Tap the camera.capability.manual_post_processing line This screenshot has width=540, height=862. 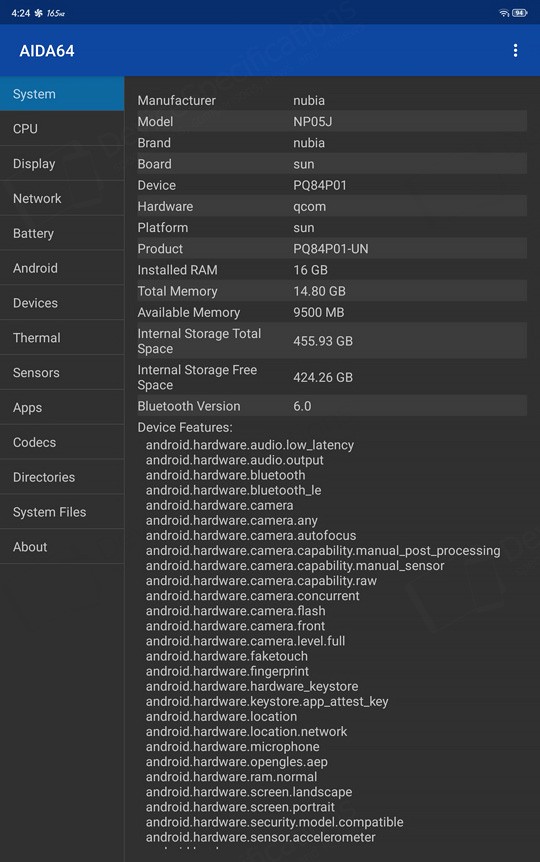click(x=323, y=551)
